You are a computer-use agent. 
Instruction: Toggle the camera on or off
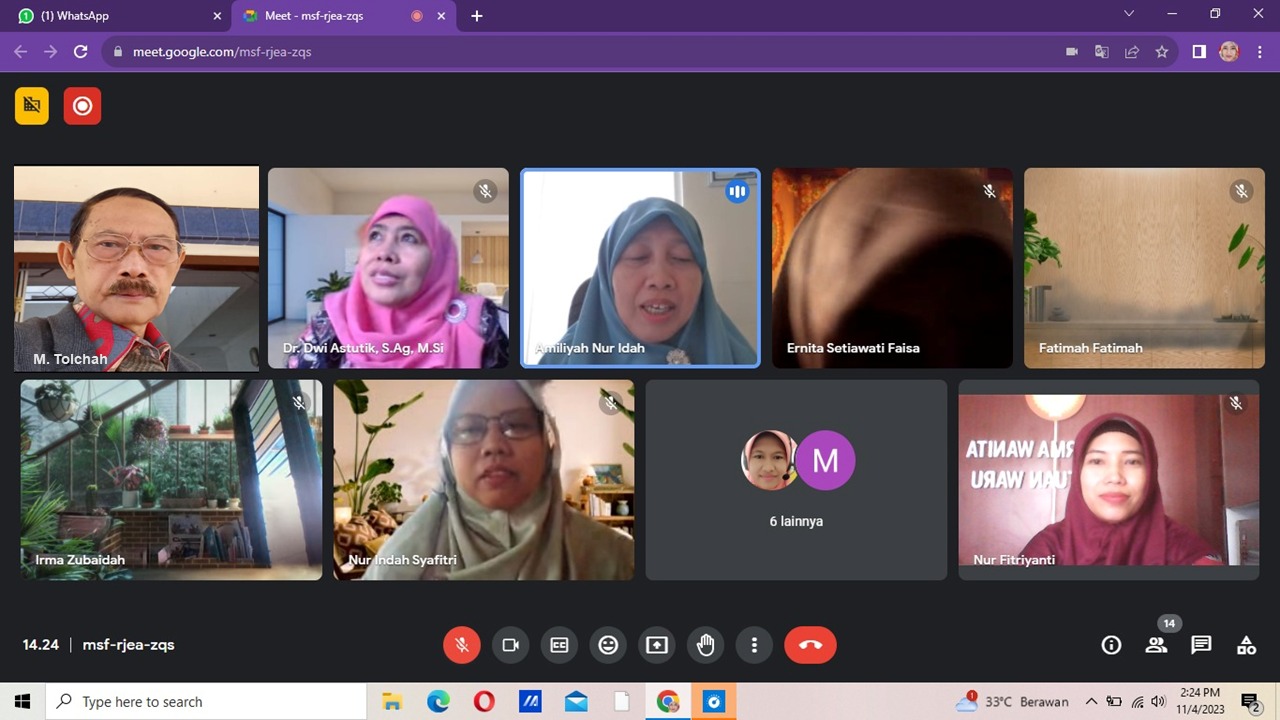510,645
